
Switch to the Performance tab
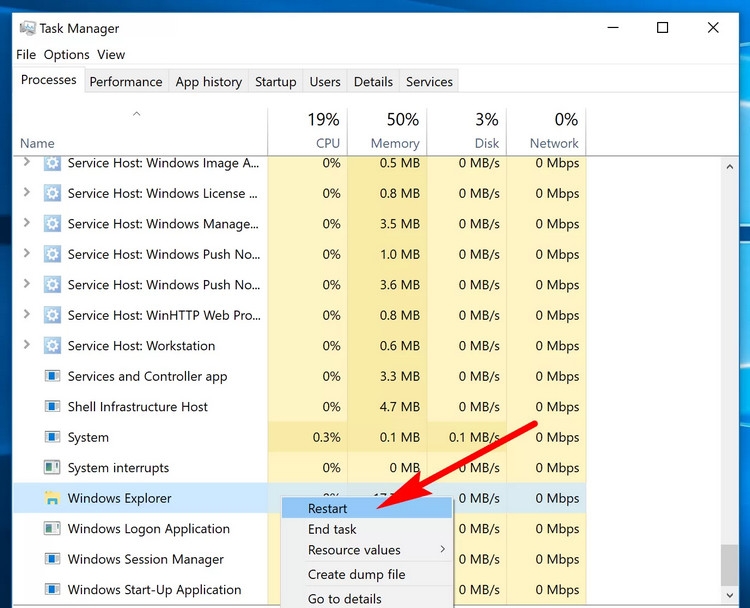126,82
